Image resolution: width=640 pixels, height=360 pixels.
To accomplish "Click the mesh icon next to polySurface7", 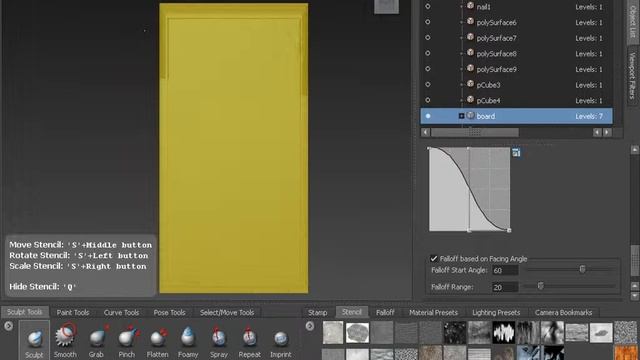I will pyautogui.click(x=470, y=37).
